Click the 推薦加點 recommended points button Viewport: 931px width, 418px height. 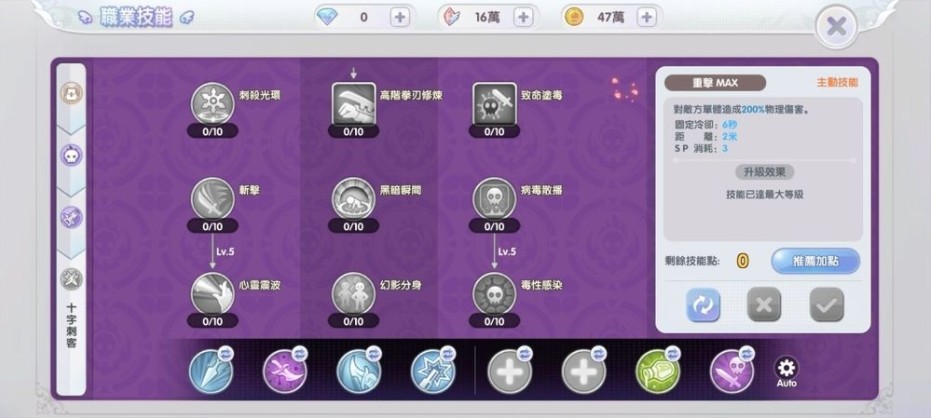(x=815, y=261)
